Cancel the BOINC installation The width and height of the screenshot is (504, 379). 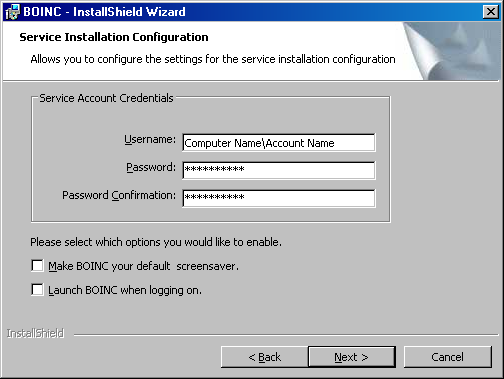click(x=447, y=357)
